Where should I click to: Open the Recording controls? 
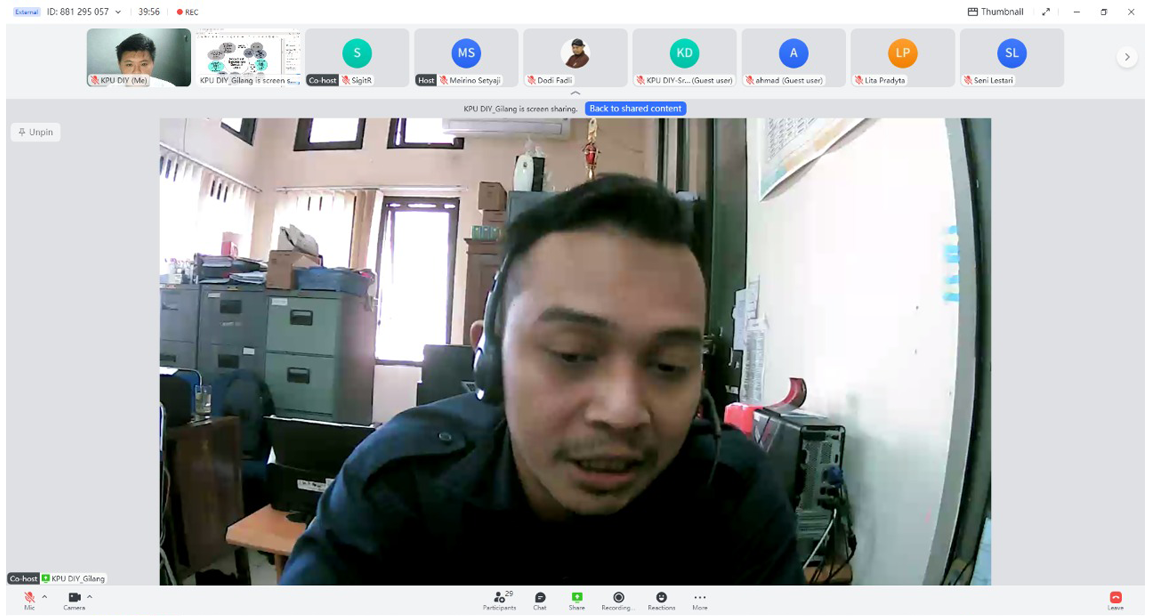click(618, 598)
